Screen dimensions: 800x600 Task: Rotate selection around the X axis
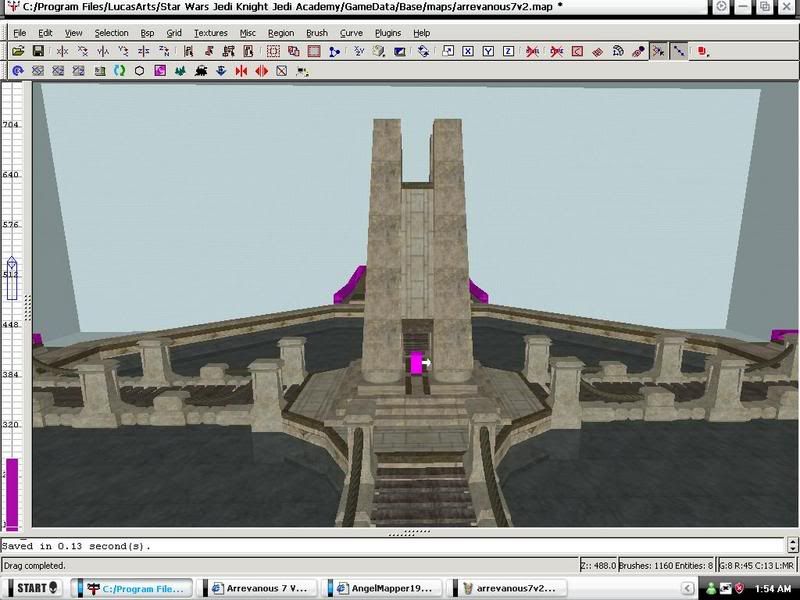click(x=83, y=51)
